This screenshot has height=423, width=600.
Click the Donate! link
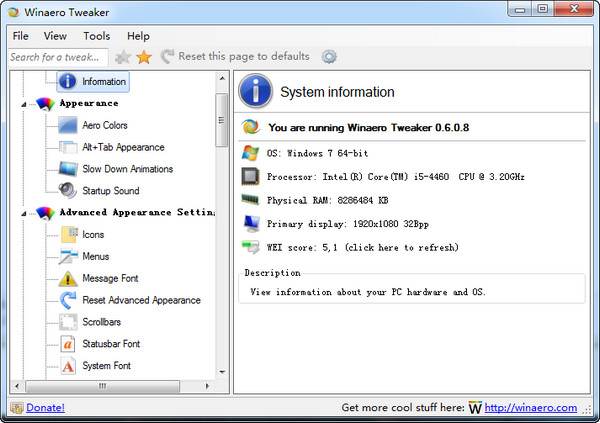[x=45, y=408]
